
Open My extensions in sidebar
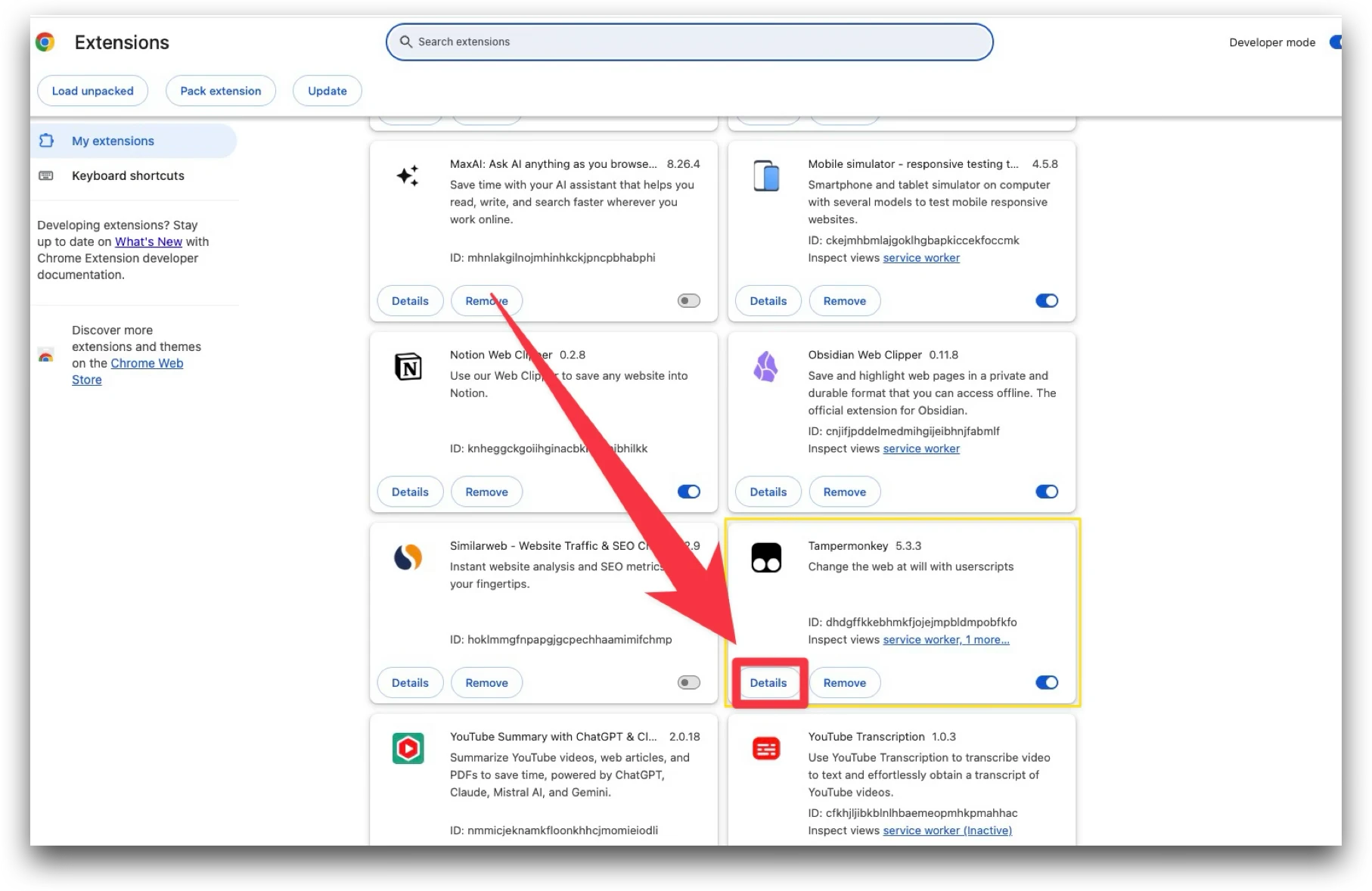point(134,141)
